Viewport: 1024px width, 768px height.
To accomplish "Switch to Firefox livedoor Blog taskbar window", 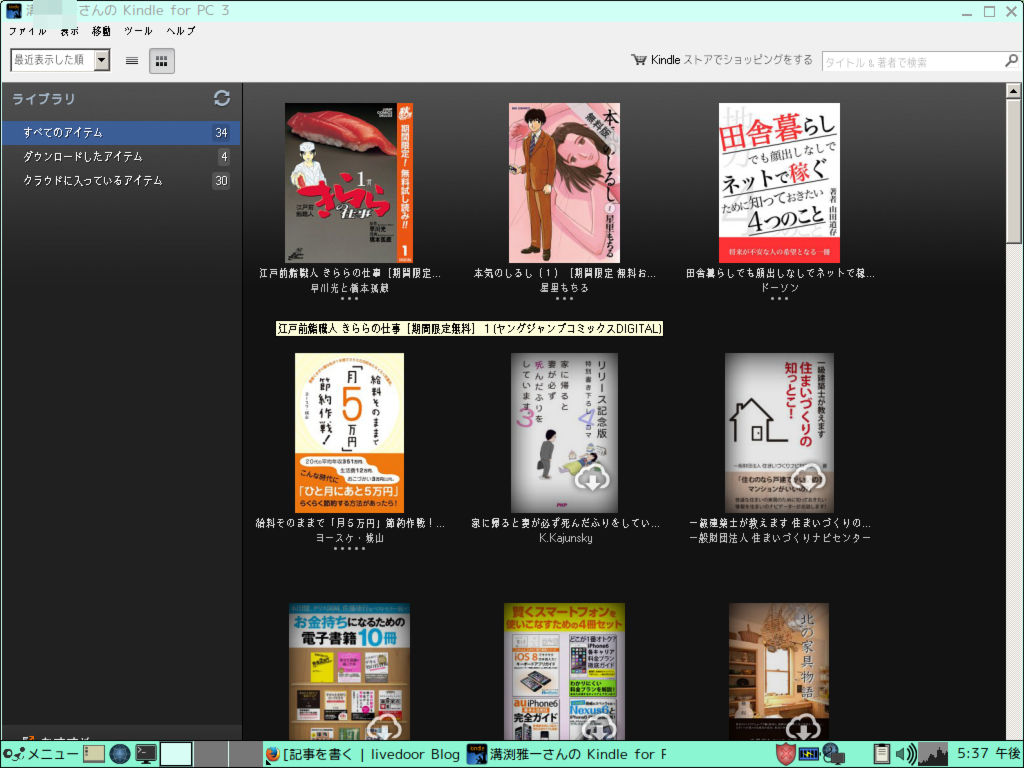I will pos(363,754).
